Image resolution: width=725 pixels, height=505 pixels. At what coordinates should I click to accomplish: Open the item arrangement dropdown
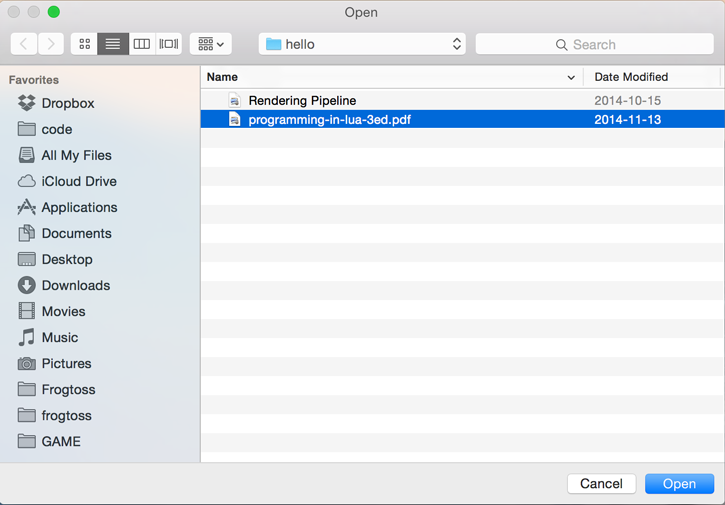pos(211,44)
